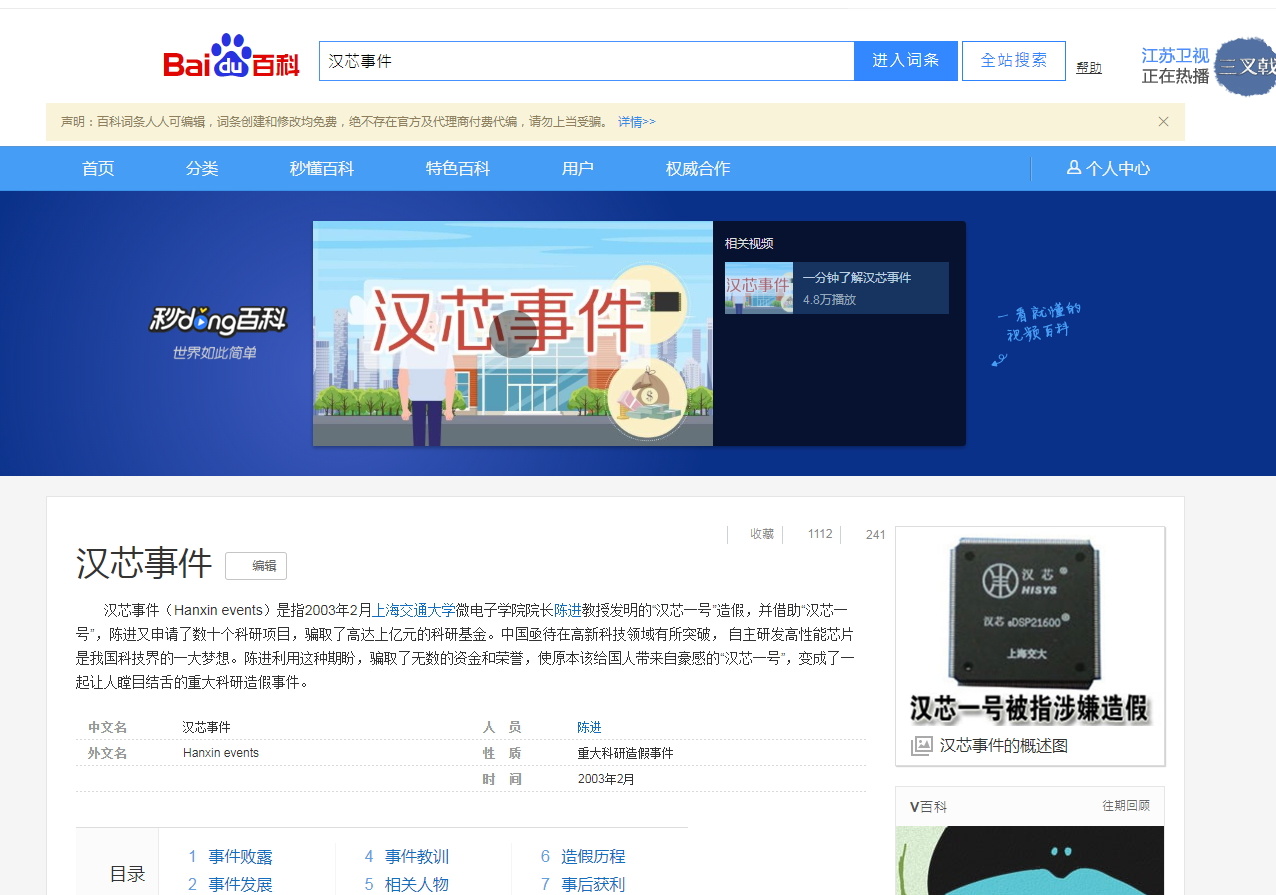Open the 陈进 link in the summary paragraph
This screenshot has height=895, width=1276.
[568, 610]
